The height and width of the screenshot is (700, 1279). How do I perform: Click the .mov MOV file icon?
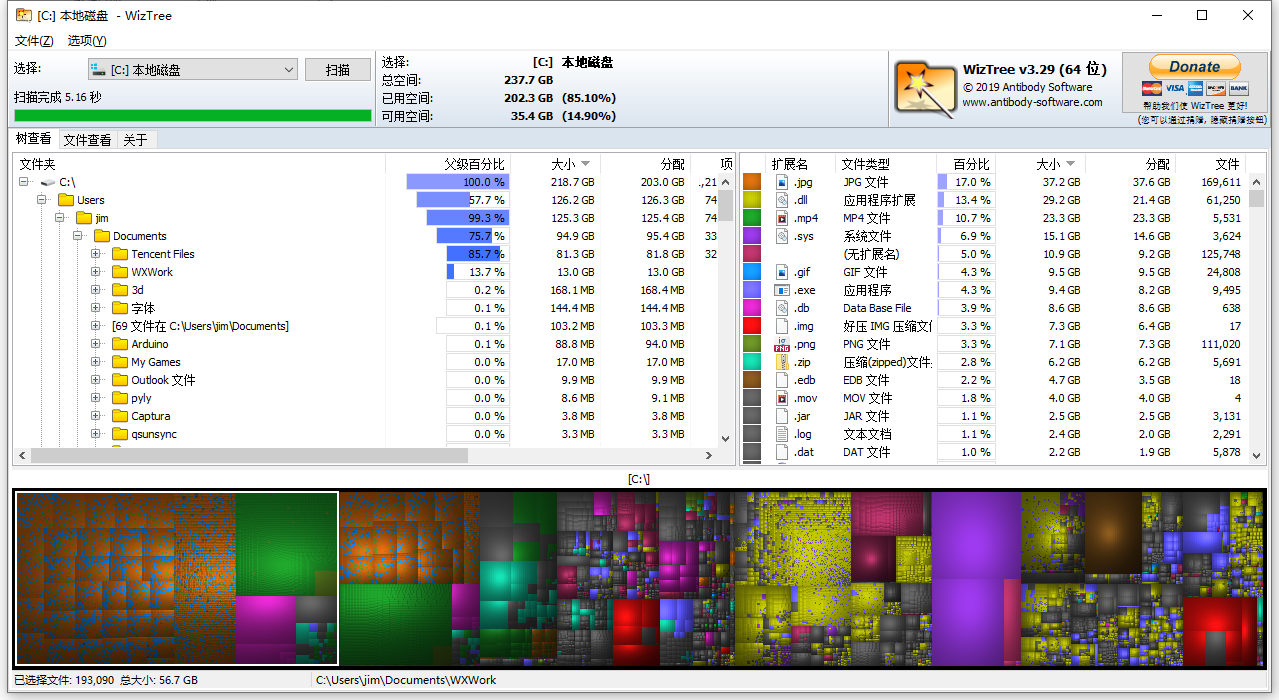[x=781, y=397]
